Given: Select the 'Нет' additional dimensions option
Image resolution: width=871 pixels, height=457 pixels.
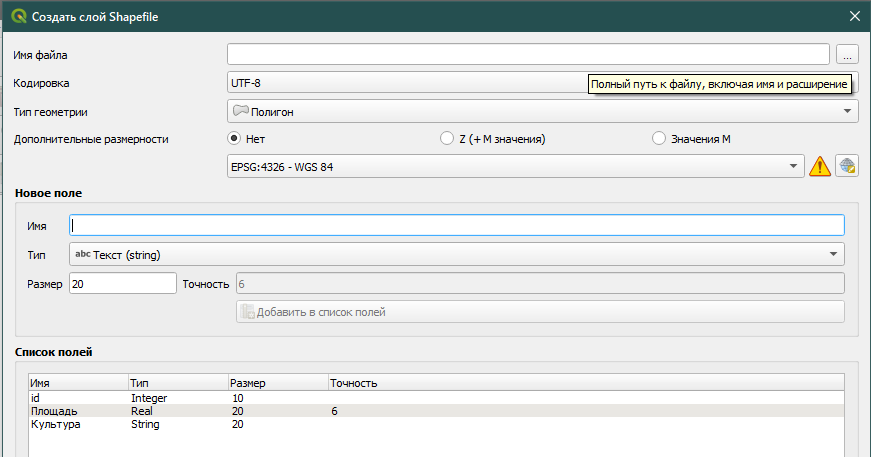Looking at the screenshot, I should pos(235,139).
